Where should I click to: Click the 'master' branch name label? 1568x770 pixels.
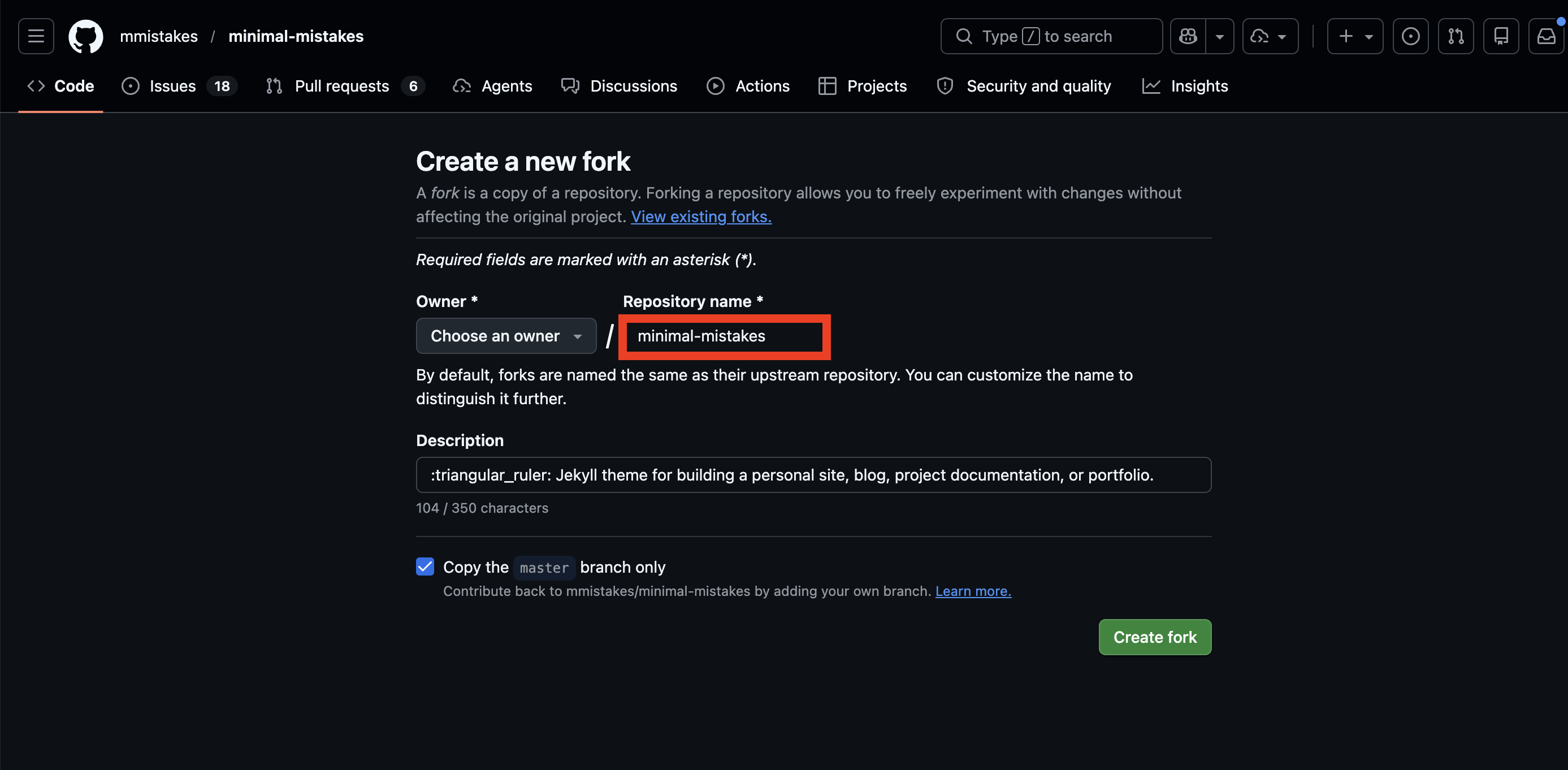(x=544, y=568)
